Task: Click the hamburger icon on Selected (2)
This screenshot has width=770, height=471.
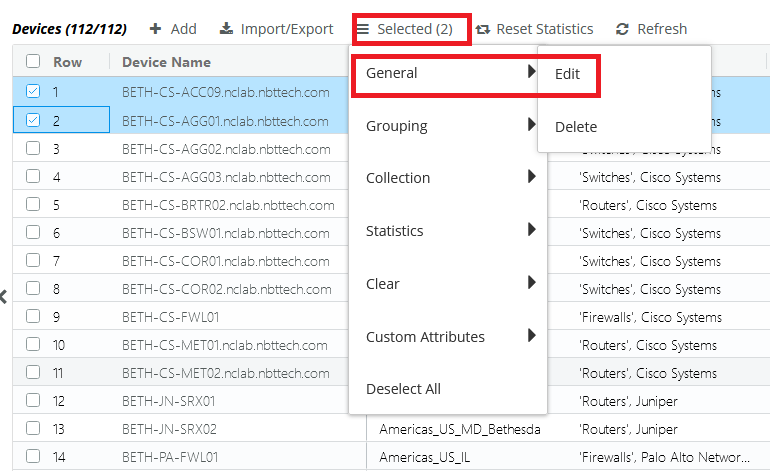Action: point(363,29)
